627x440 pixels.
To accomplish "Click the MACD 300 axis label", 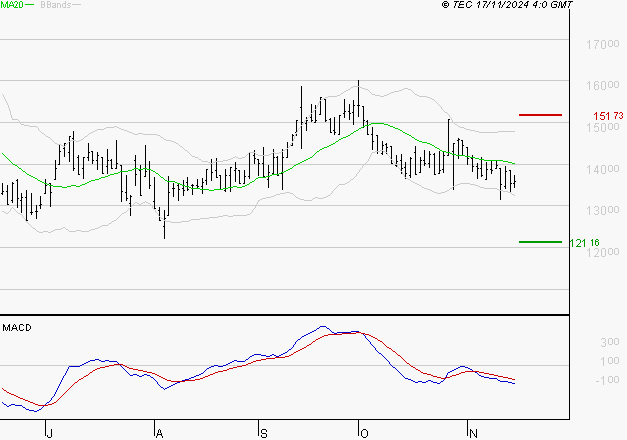I will 610,342.
